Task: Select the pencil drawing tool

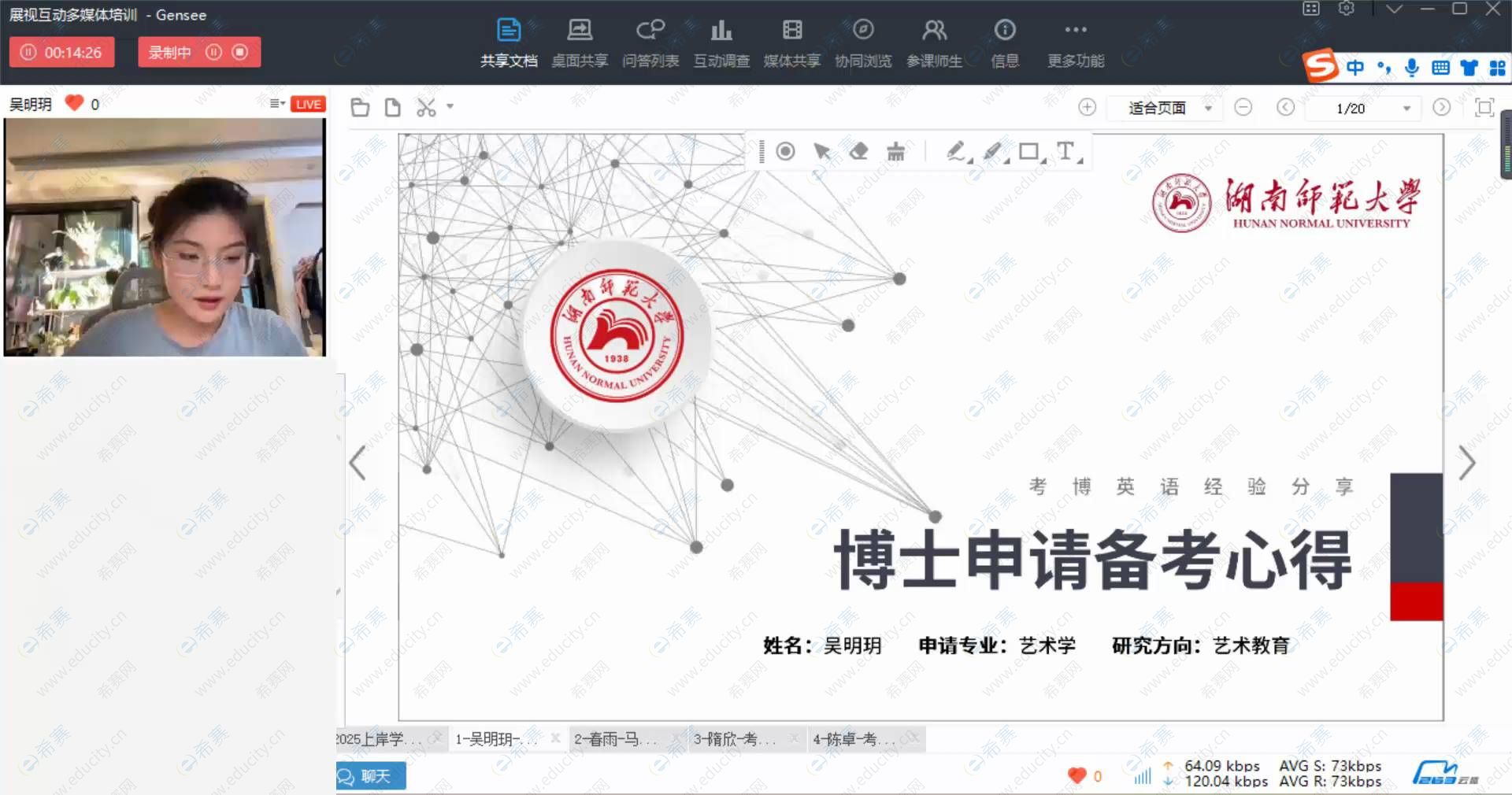Action: coord(958,151)
